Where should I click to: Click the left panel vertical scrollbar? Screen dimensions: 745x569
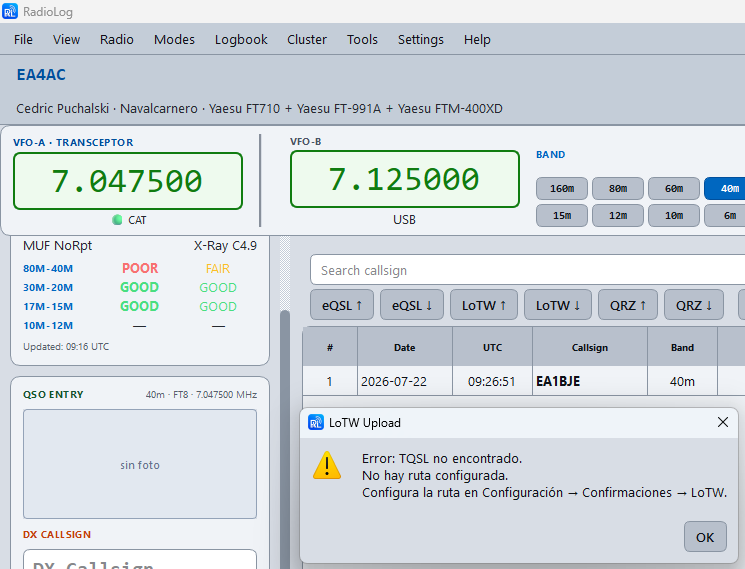(285, 437)
